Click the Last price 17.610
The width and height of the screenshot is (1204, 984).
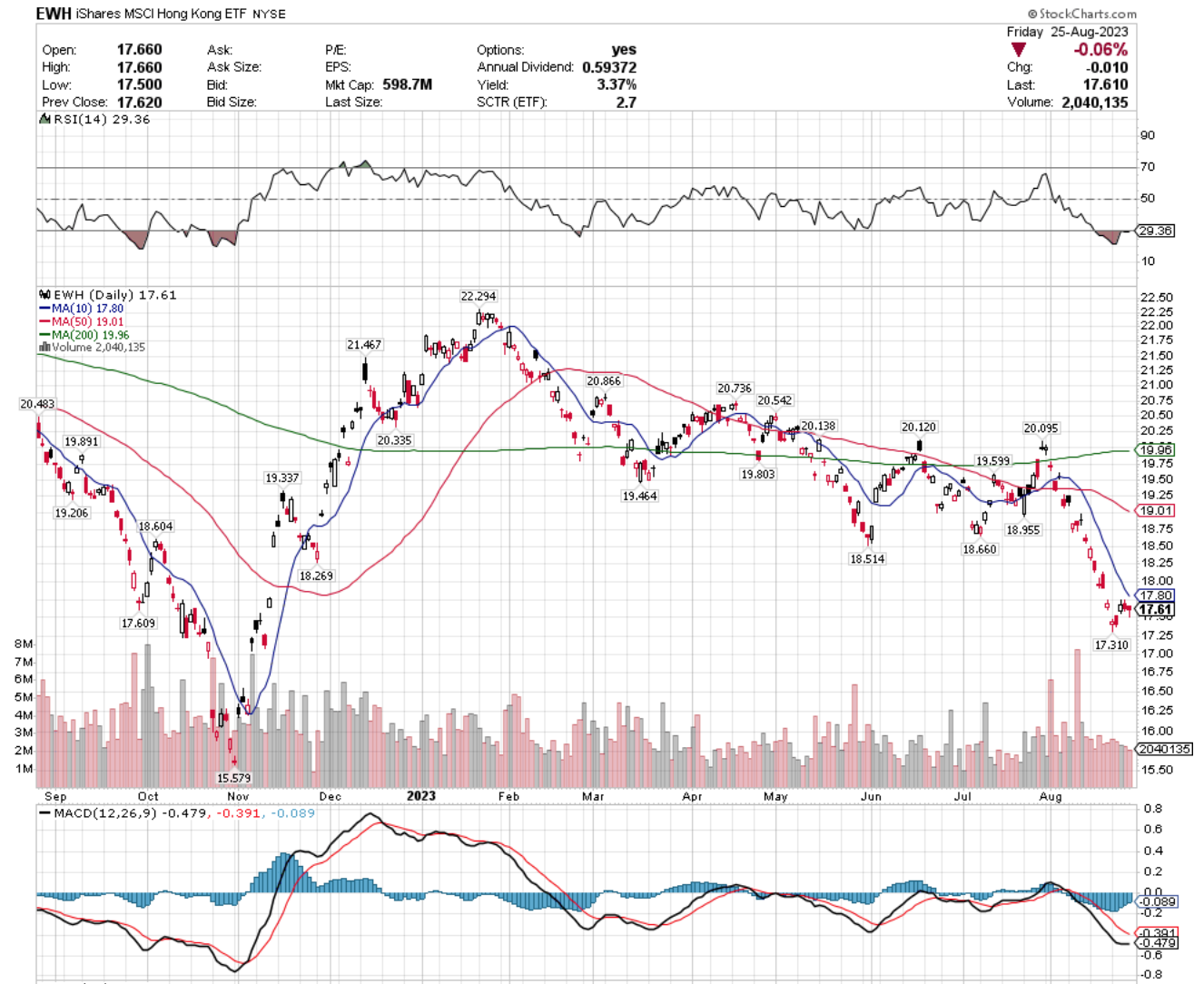tap(1105, 84)
